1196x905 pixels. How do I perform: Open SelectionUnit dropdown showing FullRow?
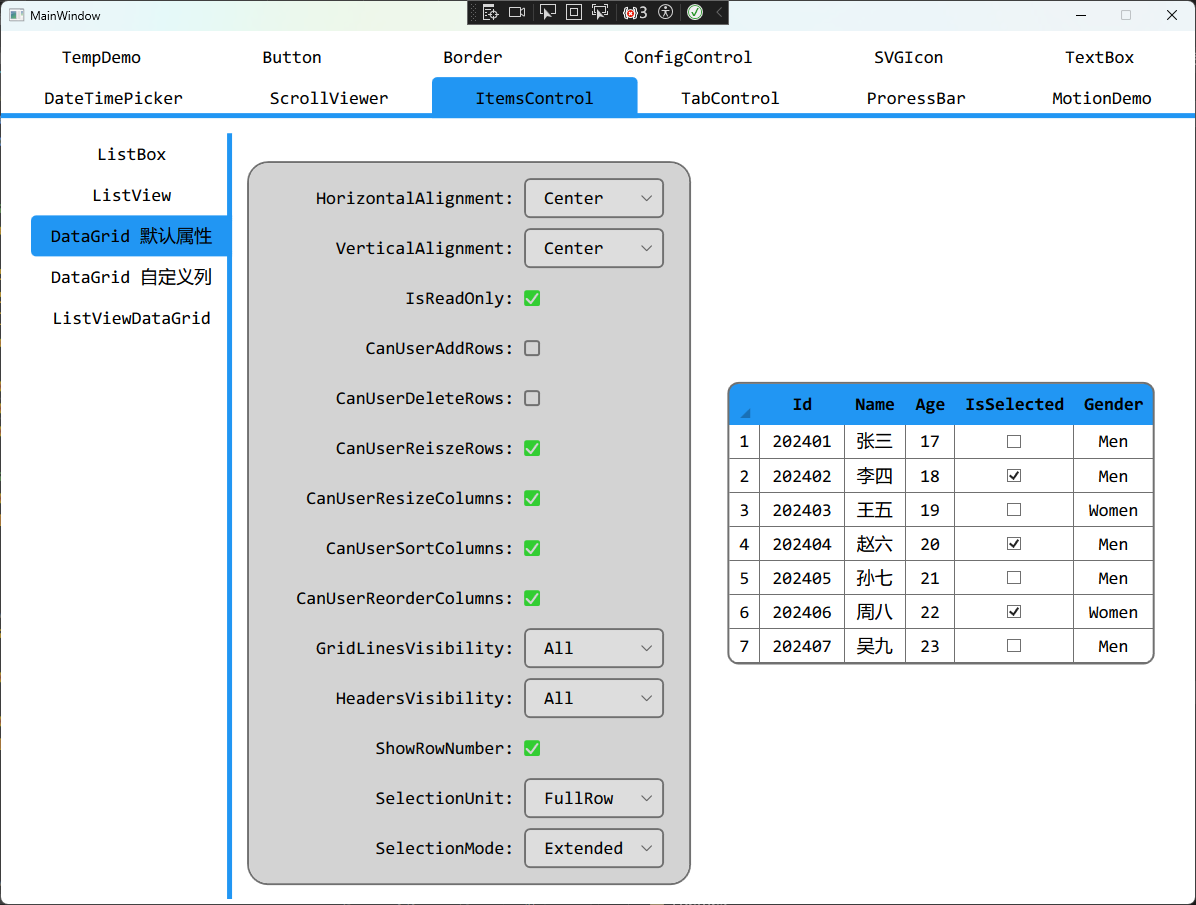pyautogui.click(x=594, y=798)
